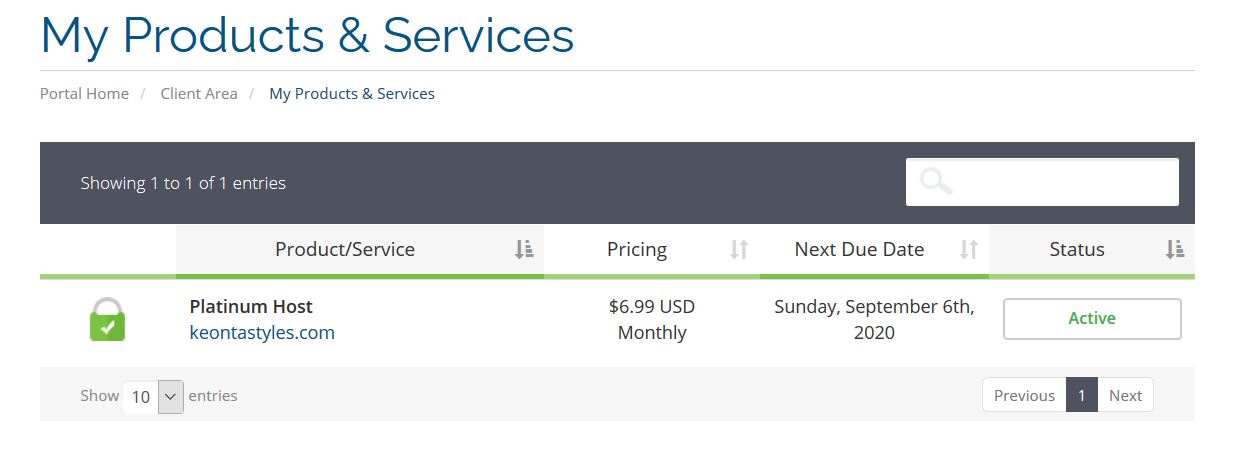
Task: Click the Pricing column sort arrows
Action: click(739, 250)
